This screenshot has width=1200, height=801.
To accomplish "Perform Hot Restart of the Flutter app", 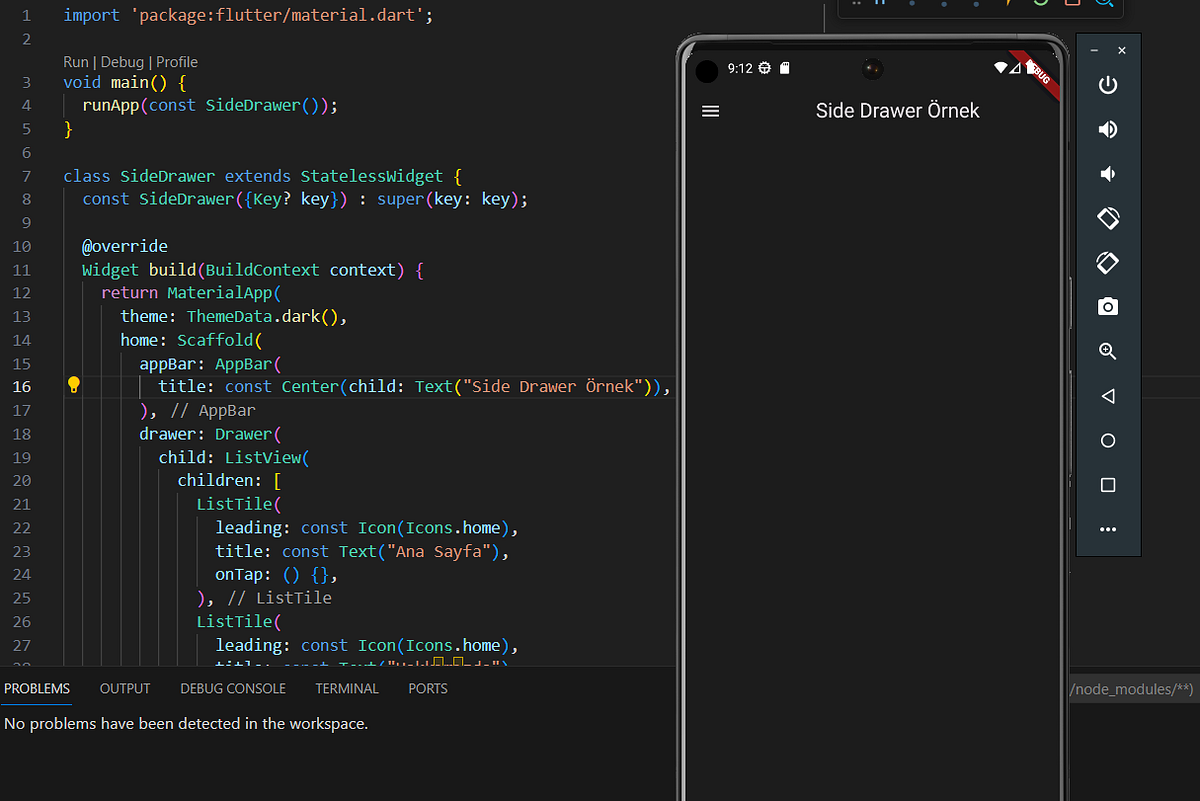I will [x=1042, y=6].
